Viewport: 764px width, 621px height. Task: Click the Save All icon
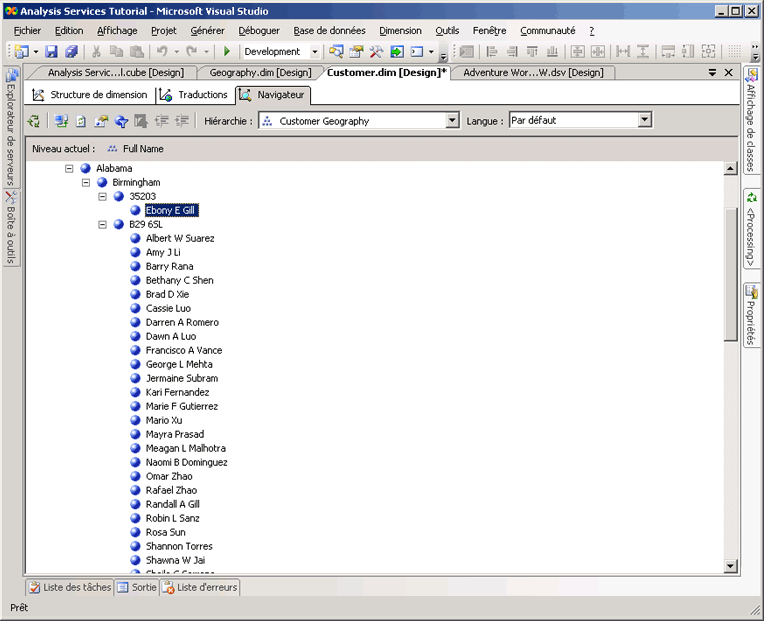pyautogui.click(x=72, y=52)
